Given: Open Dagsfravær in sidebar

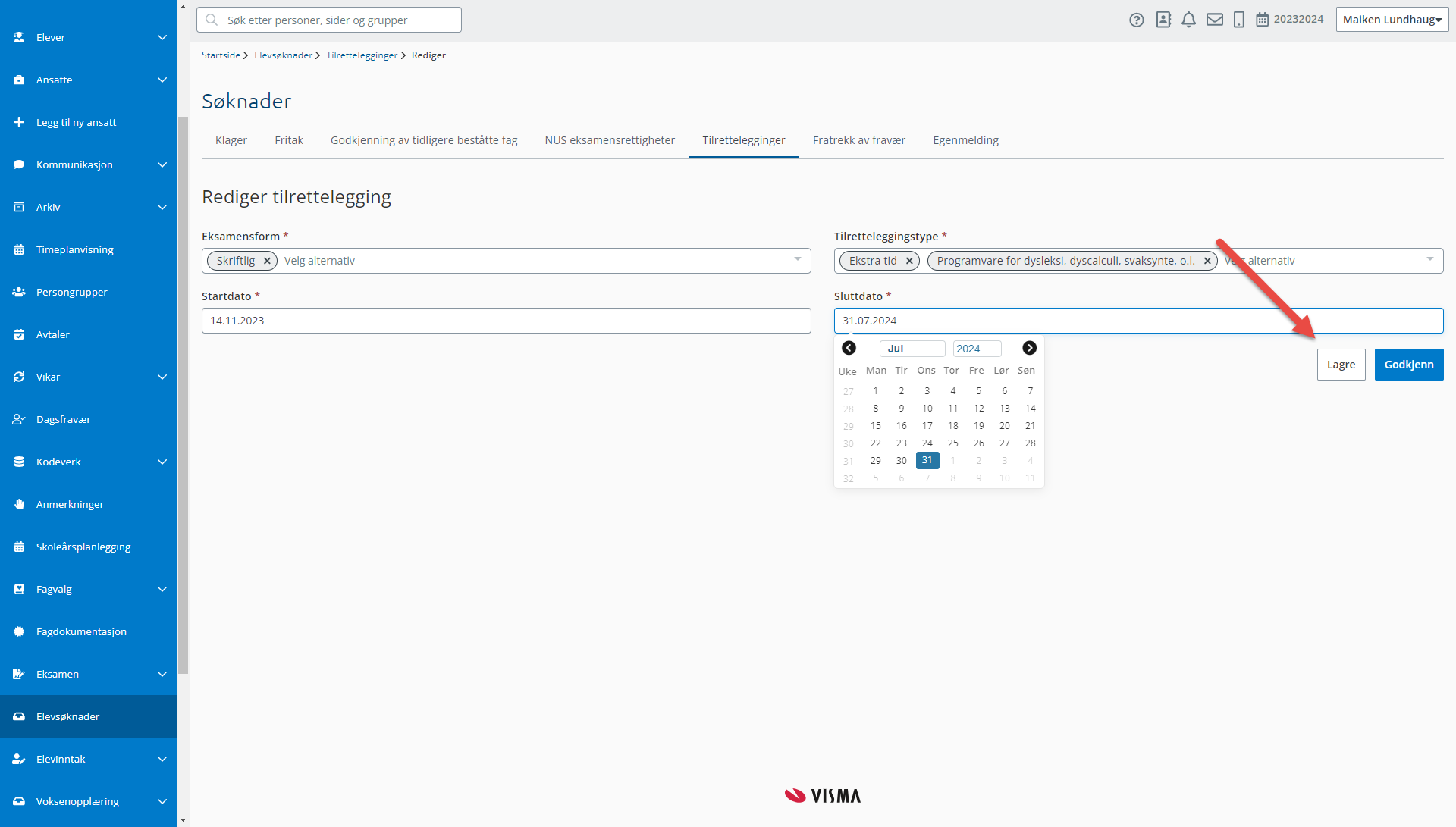Looking at the screenshot, I should tap(88, 419).
